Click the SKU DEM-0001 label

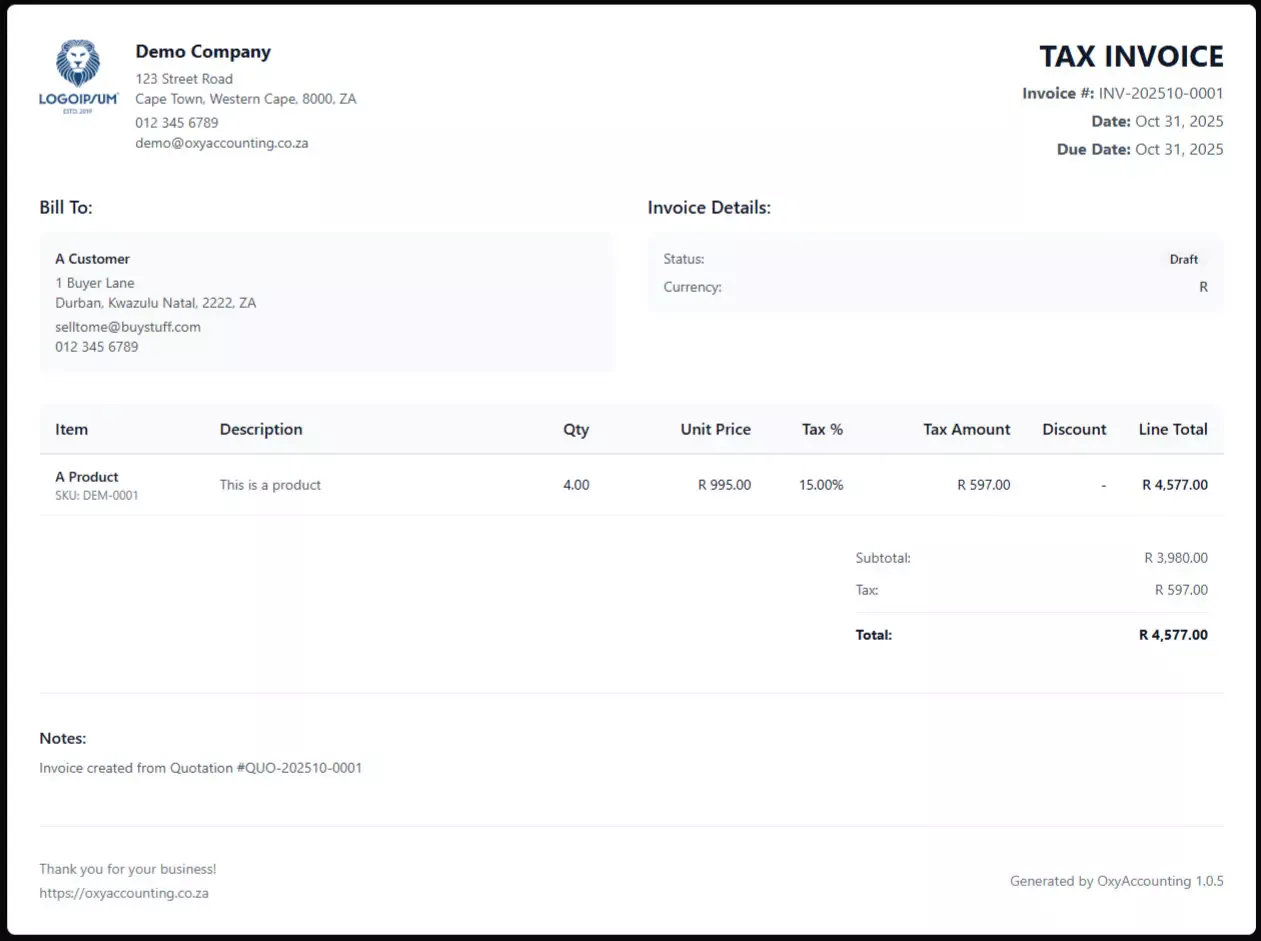(97, 495)
